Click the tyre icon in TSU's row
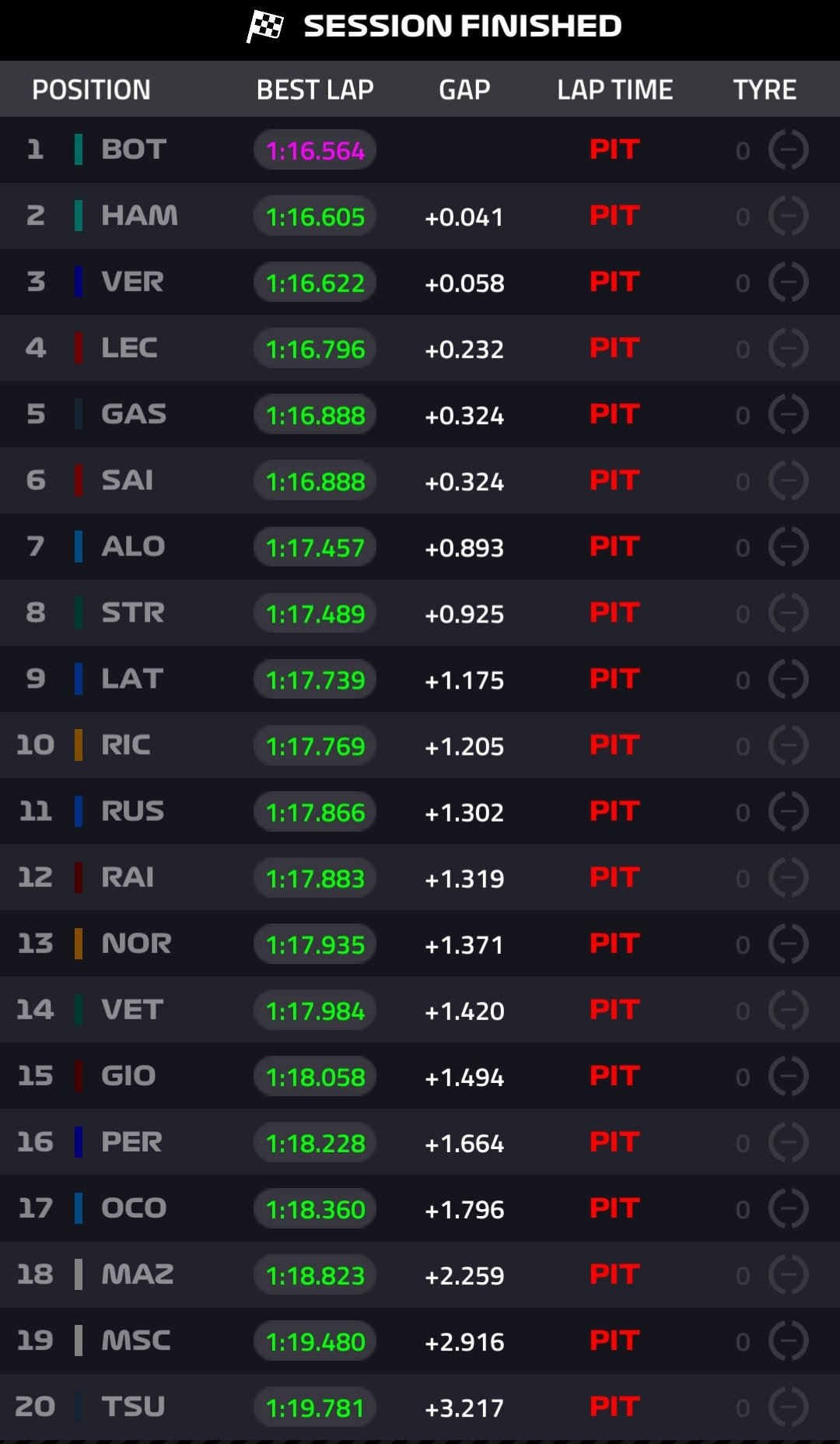 point(788,1406)
